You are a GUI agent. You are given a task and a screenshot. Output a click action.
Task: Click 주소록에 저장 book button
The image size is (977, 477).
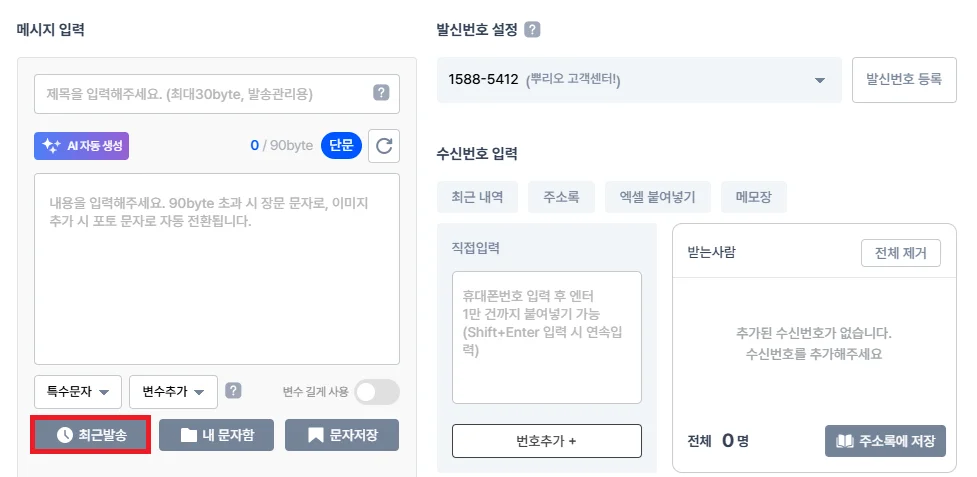click(885, 441)
